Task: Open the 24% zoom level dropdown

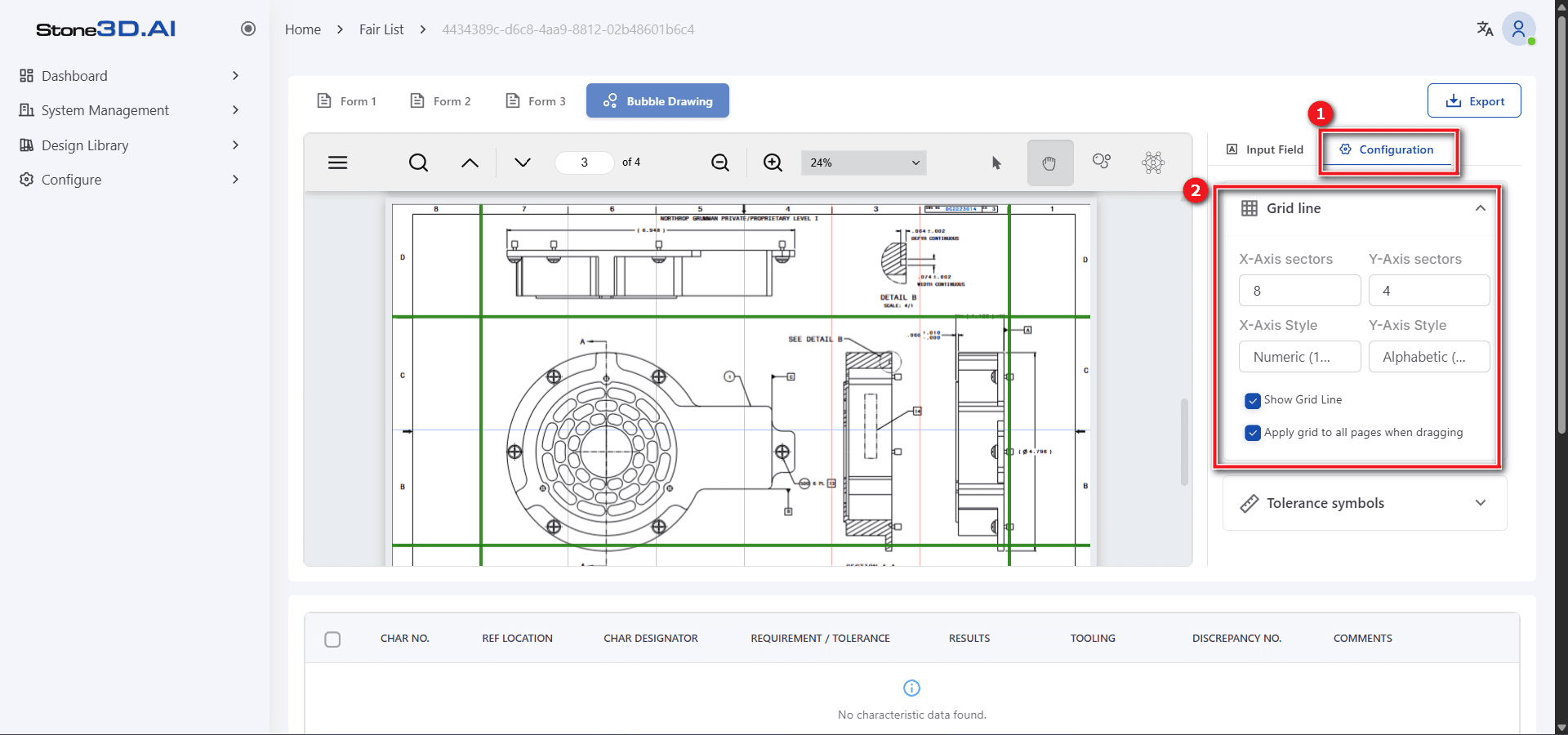Action: pos(864,163)
